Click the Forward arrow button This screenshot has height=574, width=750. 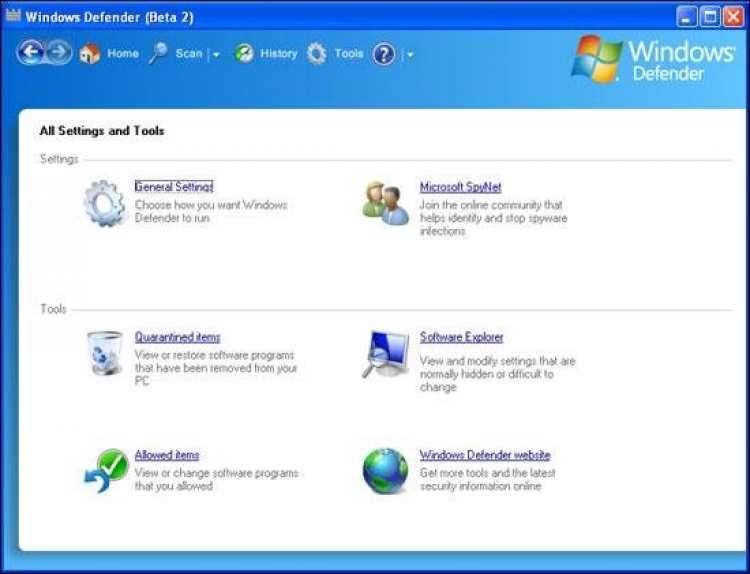coord(59,53)
